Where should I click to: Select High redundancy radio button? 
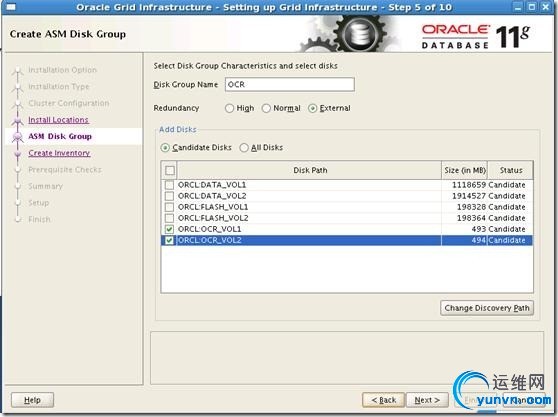tap(230, 108)
